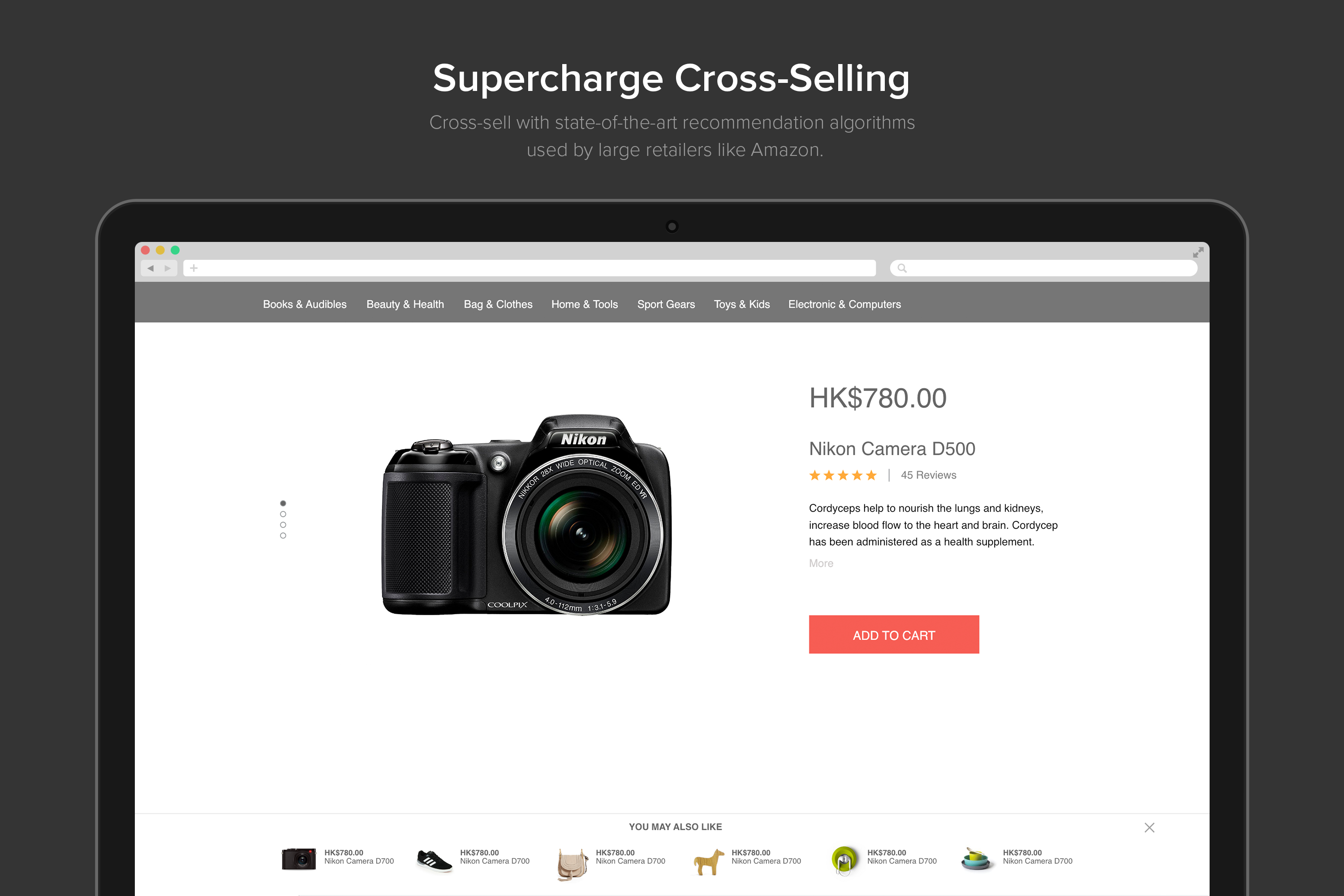Click the browser back arrow

(x=150, y=268)
